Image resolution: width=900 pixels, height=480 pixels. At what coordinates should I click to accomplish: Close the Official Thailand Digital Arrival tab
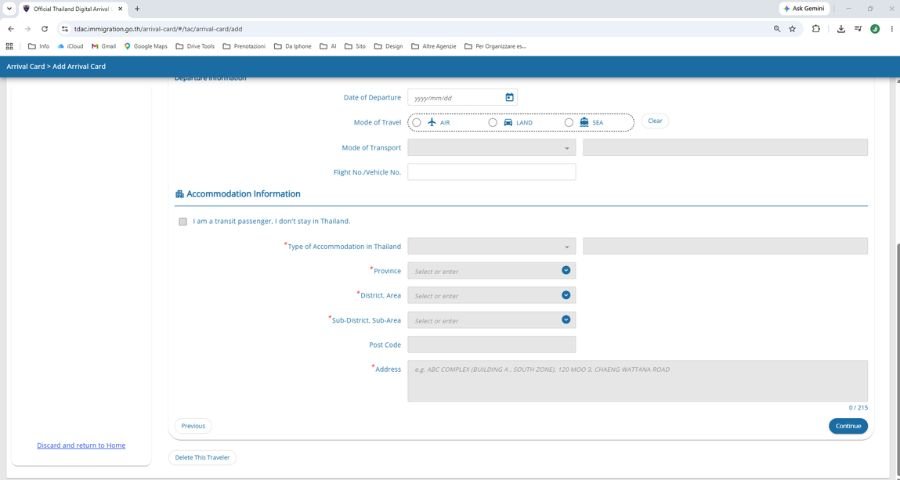coord(120,9)
